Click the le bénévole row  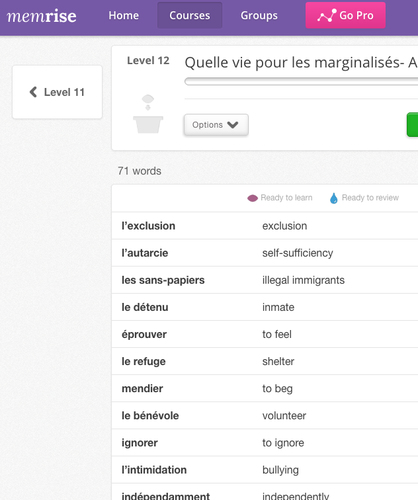pyautogui.click(x=265, y=415)
